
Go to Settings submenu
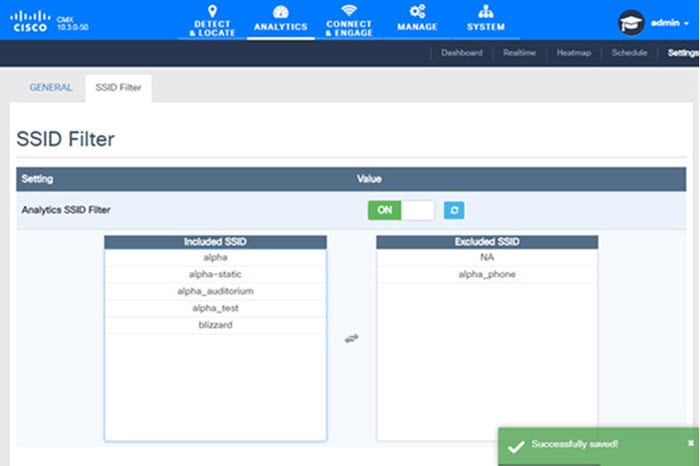pyautogui.click(x=683, y=53)
